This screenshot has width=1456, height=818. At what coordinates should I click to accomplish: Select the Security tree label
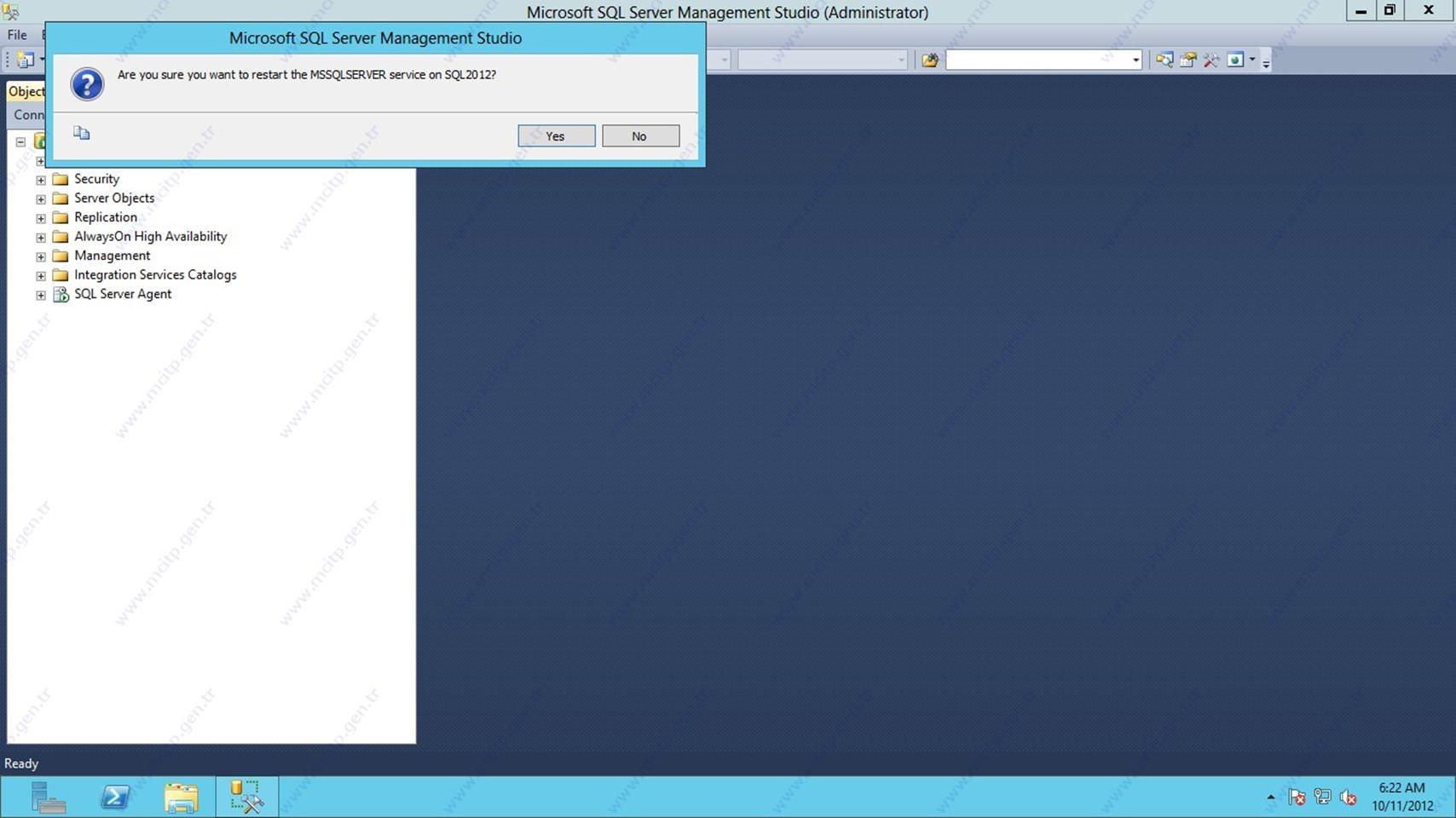coord(96,179)
